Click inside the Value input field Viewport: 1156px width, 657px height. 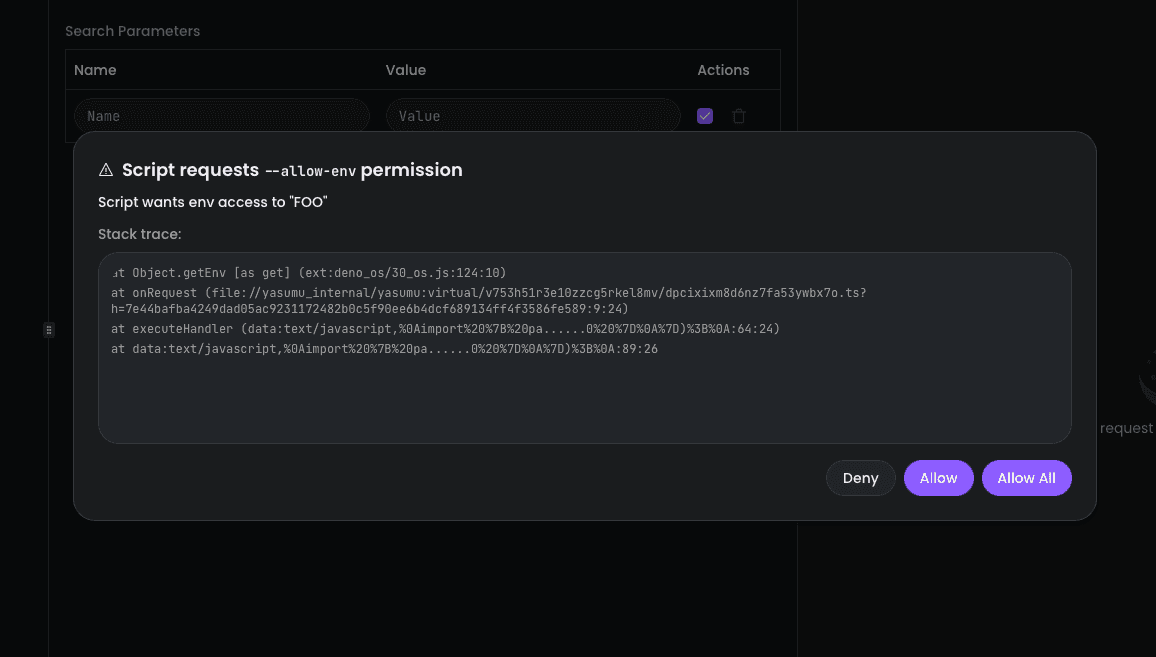click(x=532, y=116)
